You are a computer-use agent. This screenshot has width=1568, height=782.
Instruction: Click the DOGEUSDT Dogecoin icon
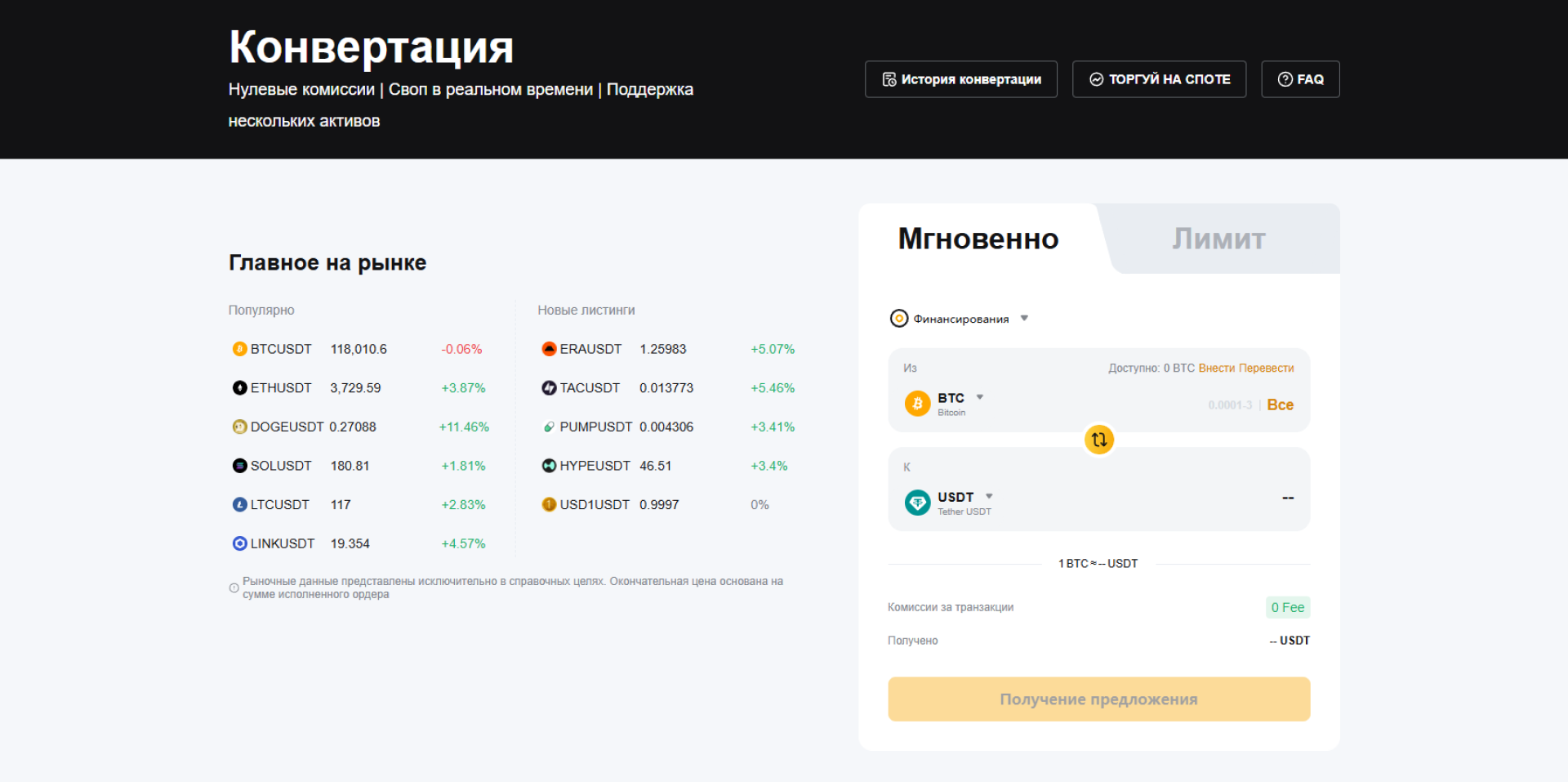coord(239,427)
